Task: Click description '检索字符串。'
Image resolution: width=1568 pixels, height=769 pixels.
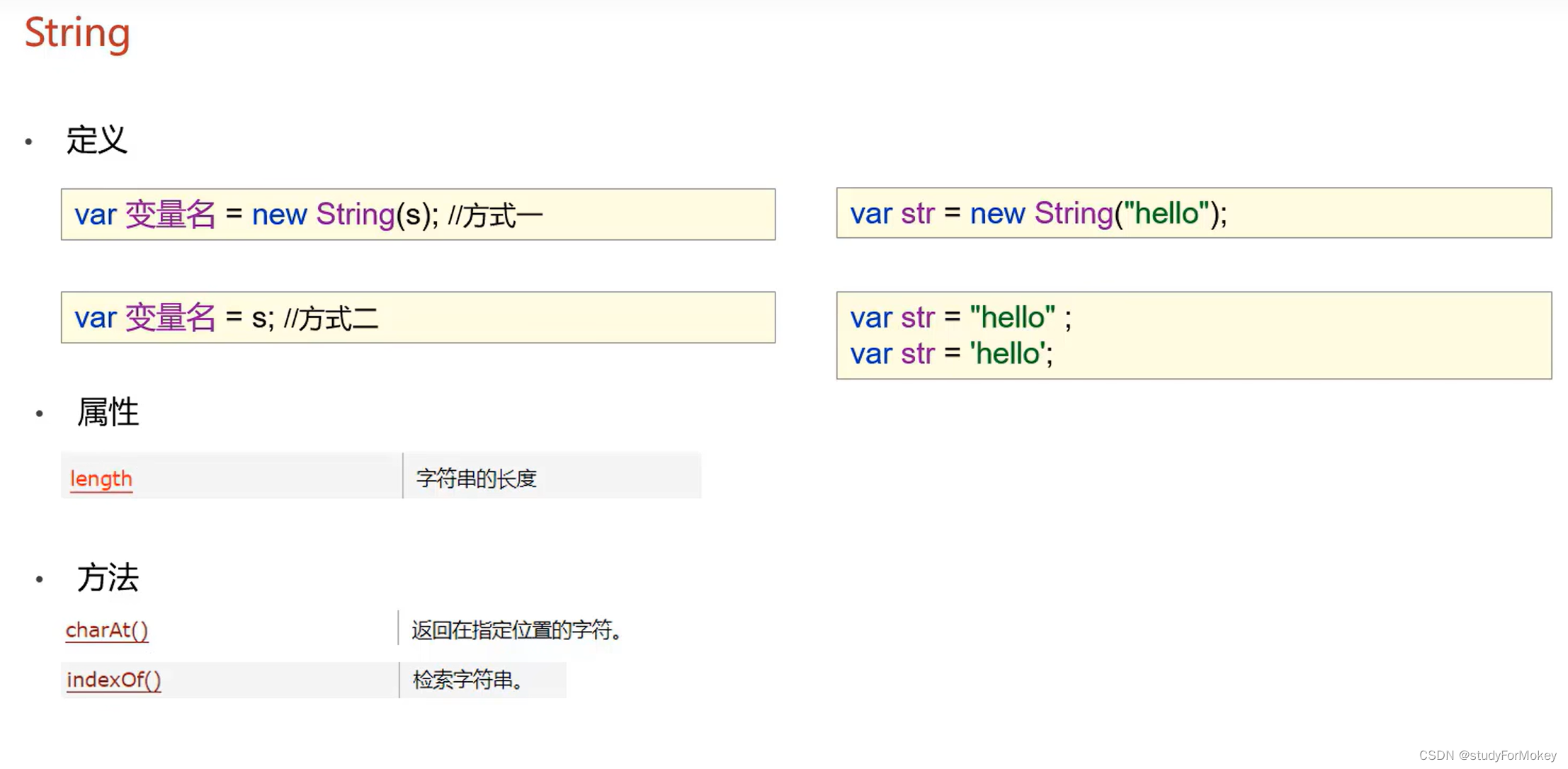Action: click(x=469, y=680)
